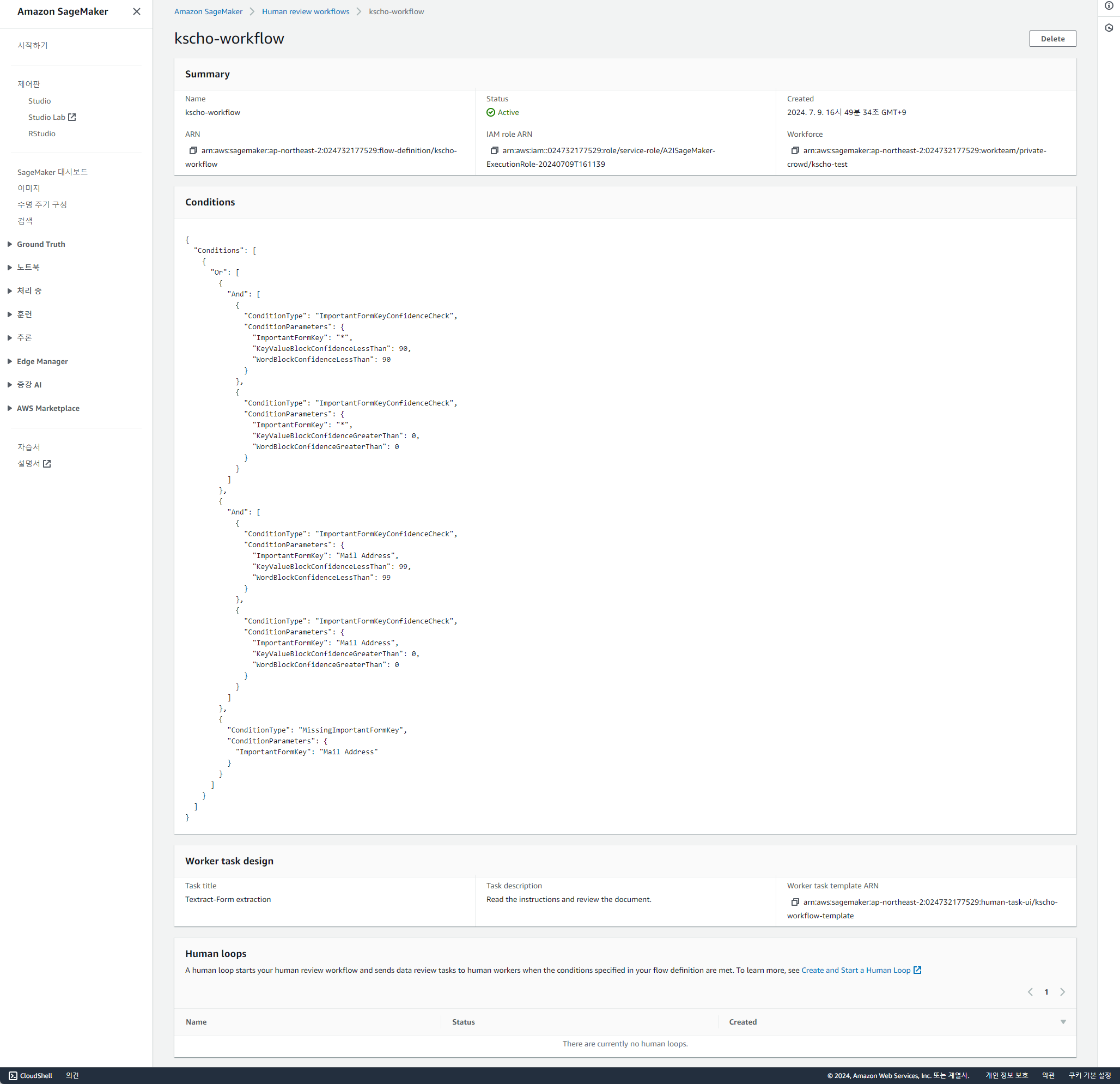
Task: Open the Info panel in the top-right corner
Action: coord(1109,7)
